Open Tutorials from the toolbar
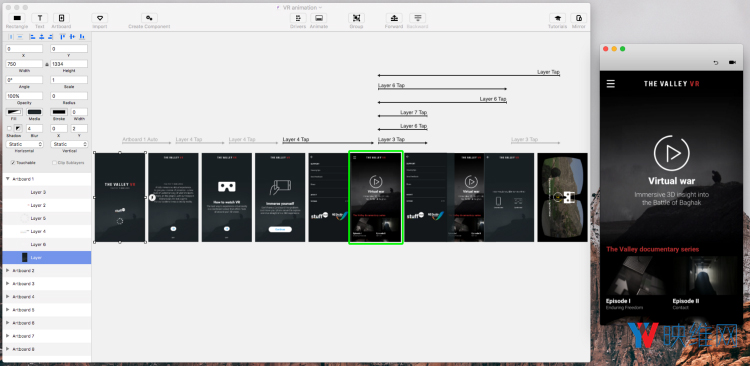The width and height of the screenshot is (750, 366). [x=557, y=18]
